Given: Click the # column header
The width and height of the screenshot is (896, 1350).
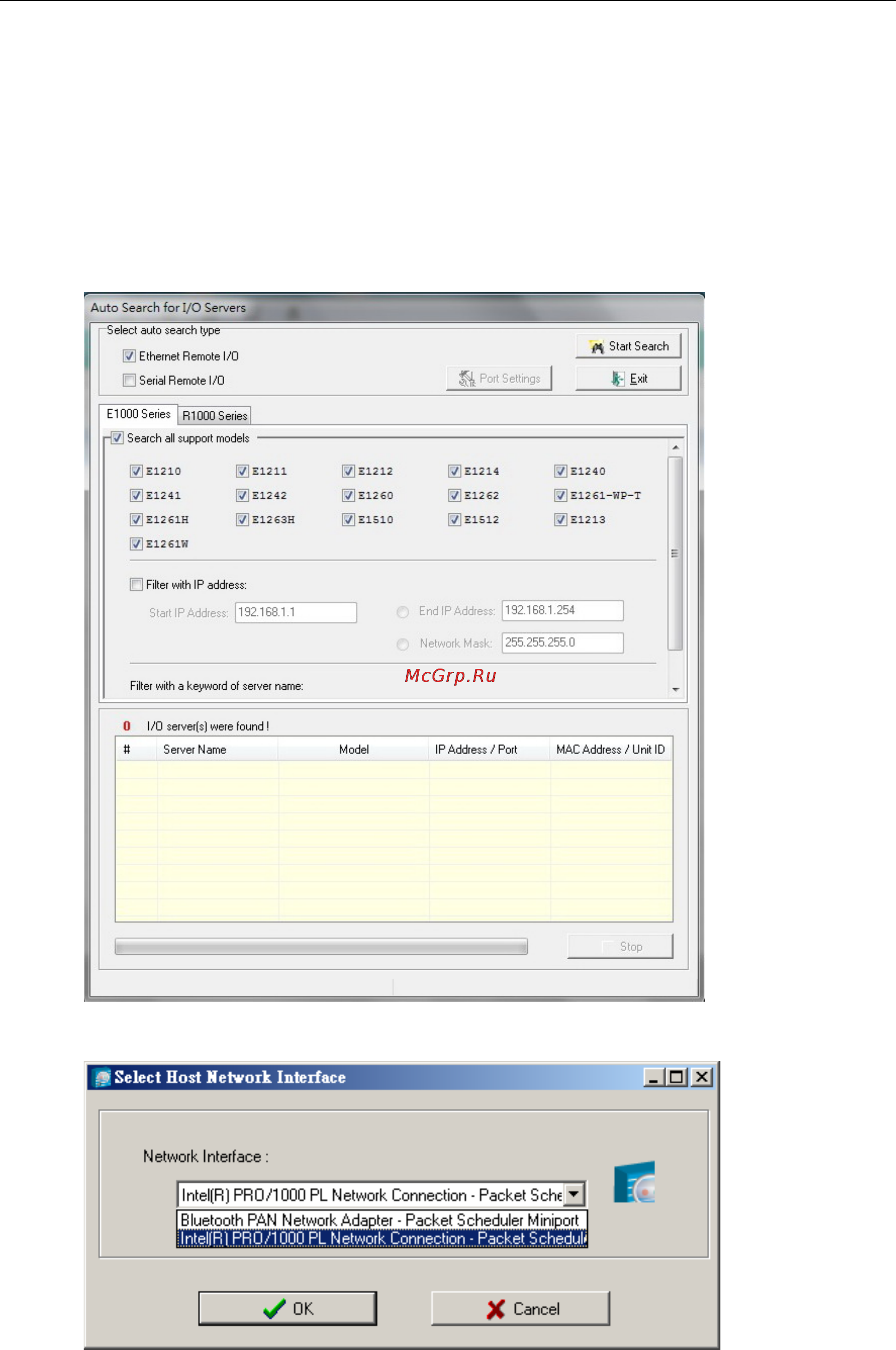Looking at the screenshot, I should tap(136, 749).
